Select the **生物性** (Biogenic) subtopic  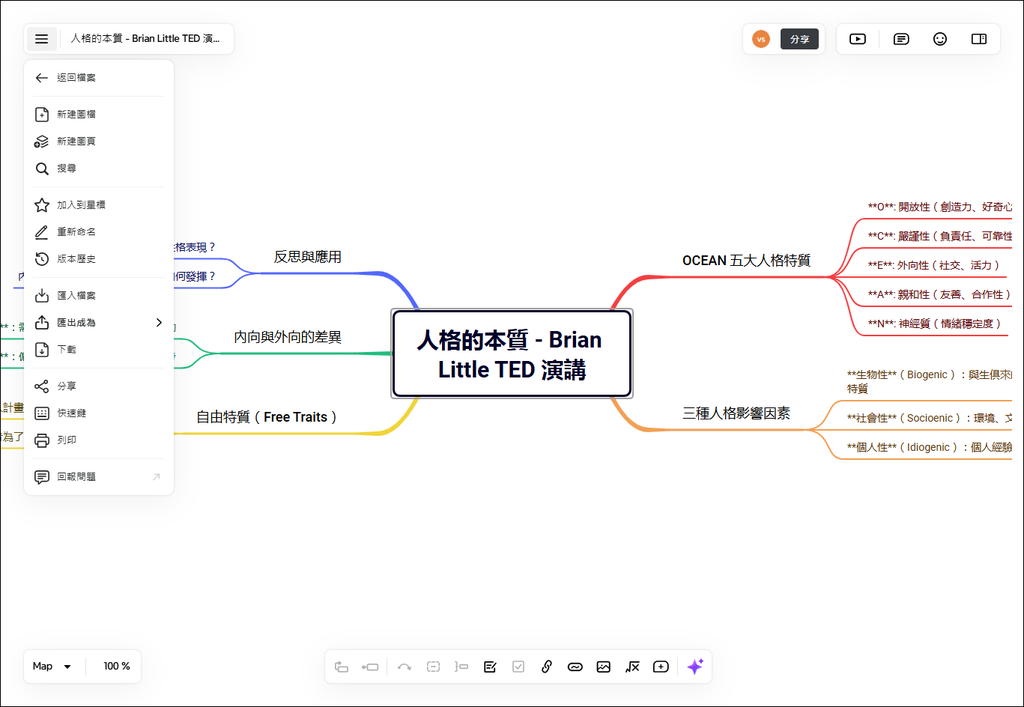tap(929, 381)
